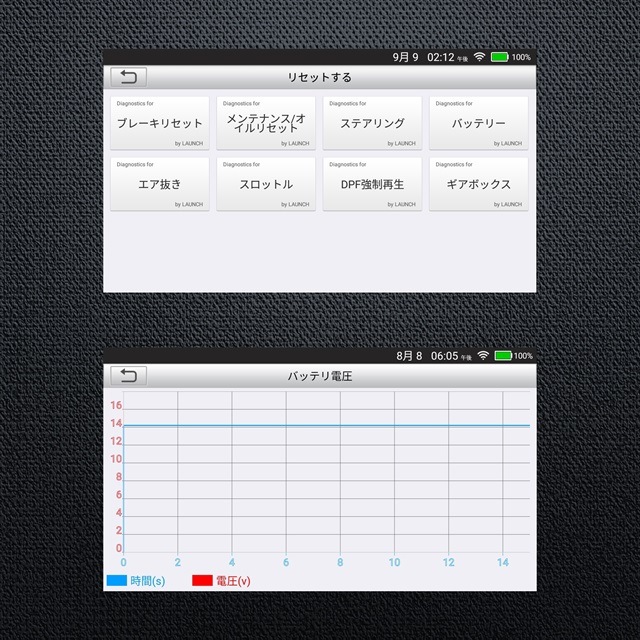Screen dimensions: 640x640
Task: Open メンテナンス/オイルリセット function
Action: pos(266,124)
